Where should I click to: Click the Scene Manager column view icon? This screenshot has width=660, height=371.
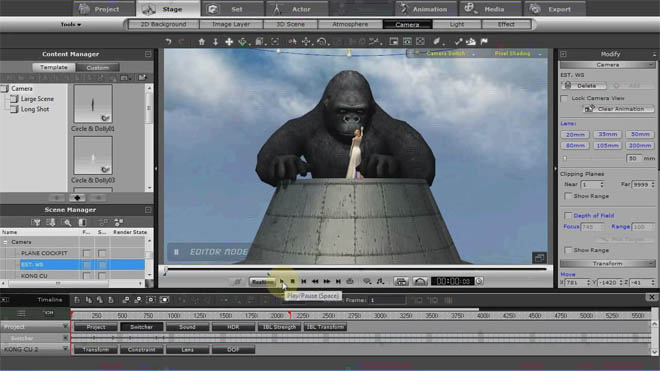pos(82,222)
